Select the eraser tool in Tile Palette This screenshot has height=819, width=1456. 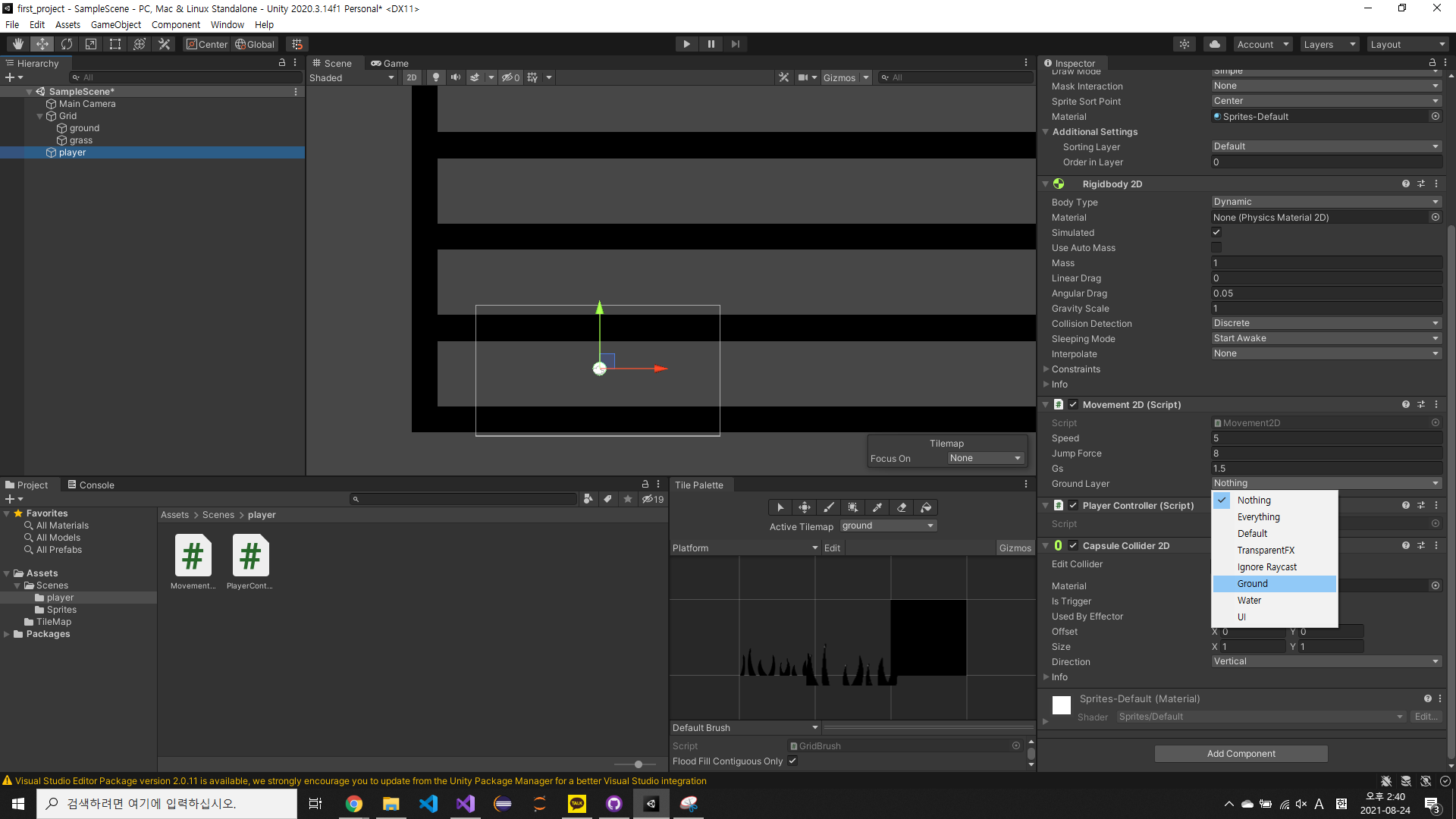902,507
